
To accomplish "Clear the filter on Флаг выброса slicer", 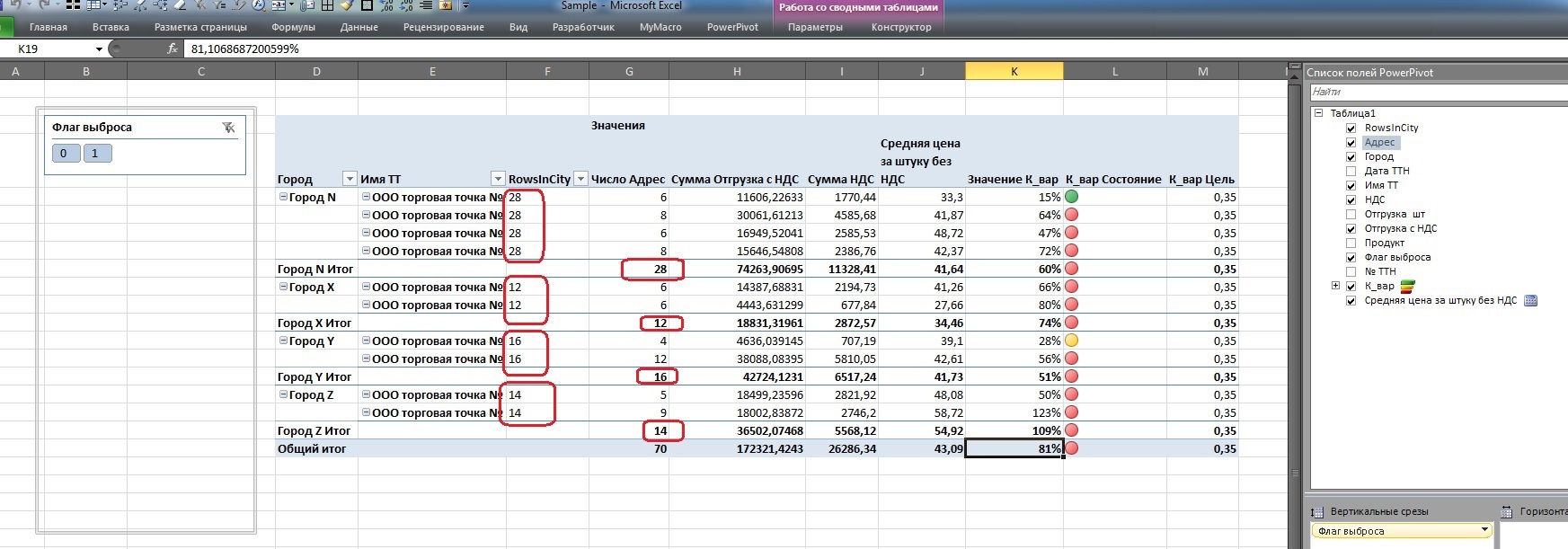I will 228,128.
